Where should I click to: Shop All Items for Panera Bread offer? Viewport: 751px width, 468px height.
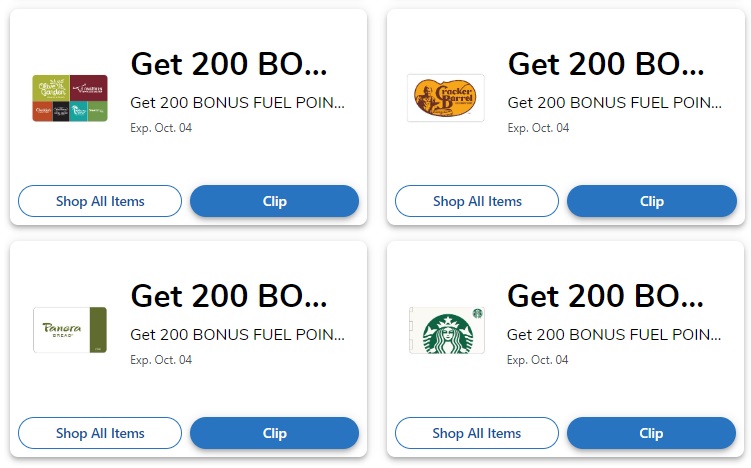click(100, 433)
